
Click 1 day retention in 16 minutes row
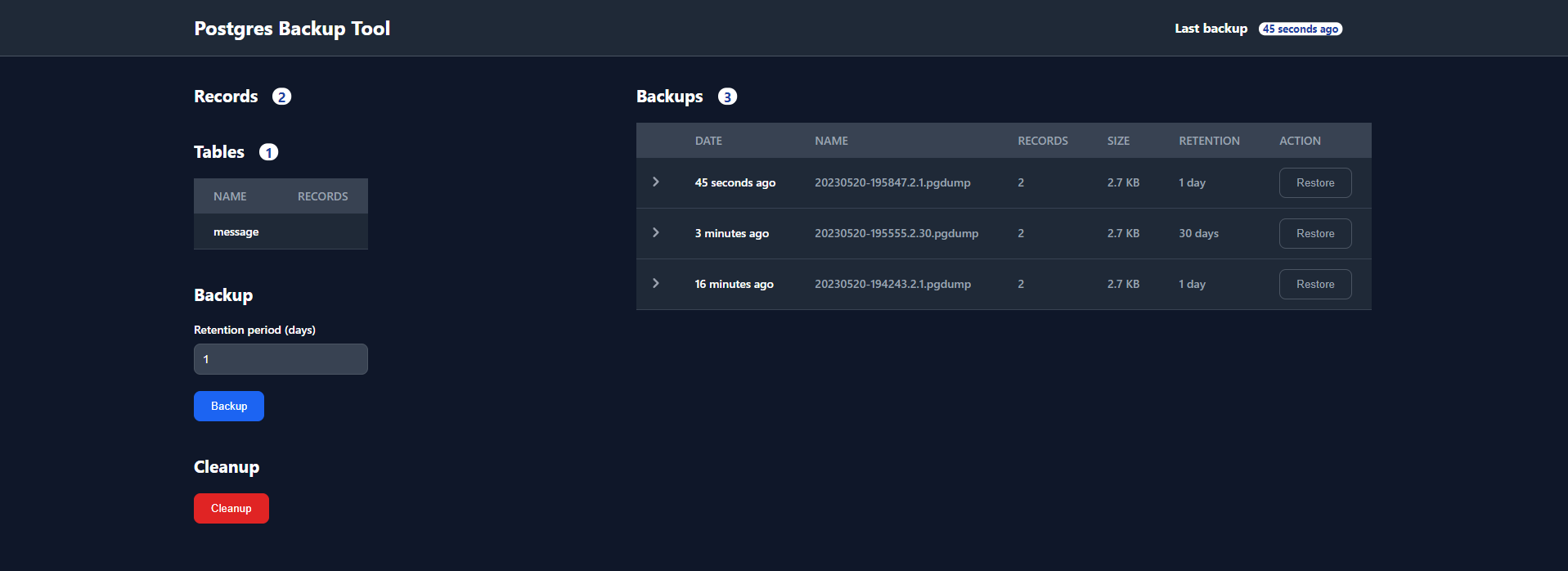pos(1192,284)
